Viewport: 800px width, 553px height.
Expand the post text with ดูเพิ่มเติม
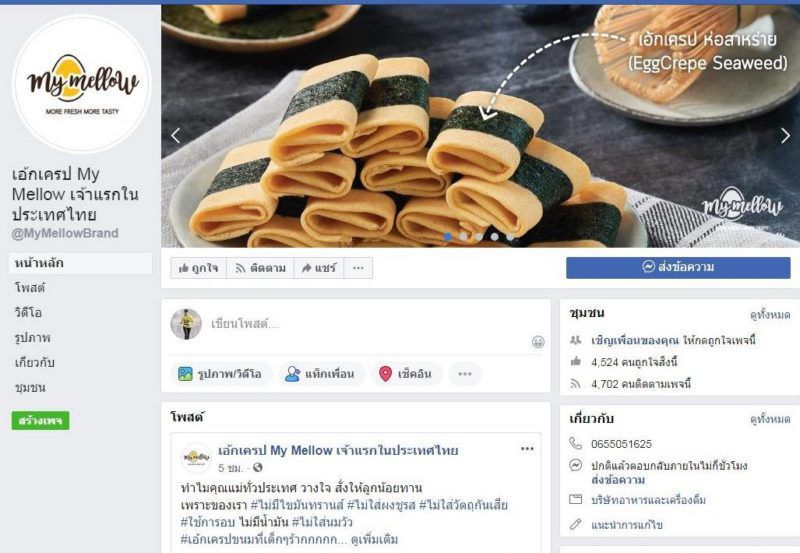374,540
